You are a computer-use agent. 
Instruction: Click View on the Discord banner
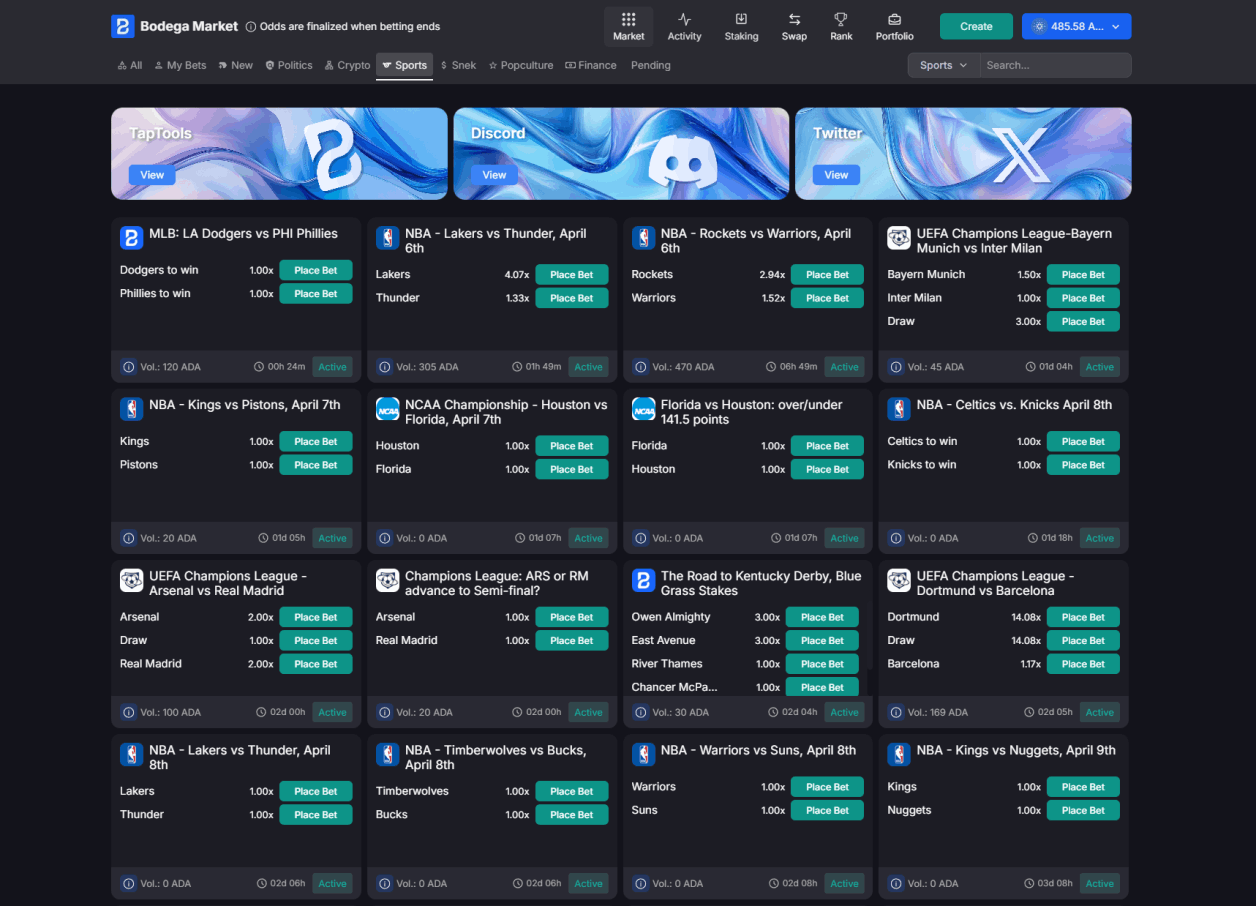tap(494, 175)
